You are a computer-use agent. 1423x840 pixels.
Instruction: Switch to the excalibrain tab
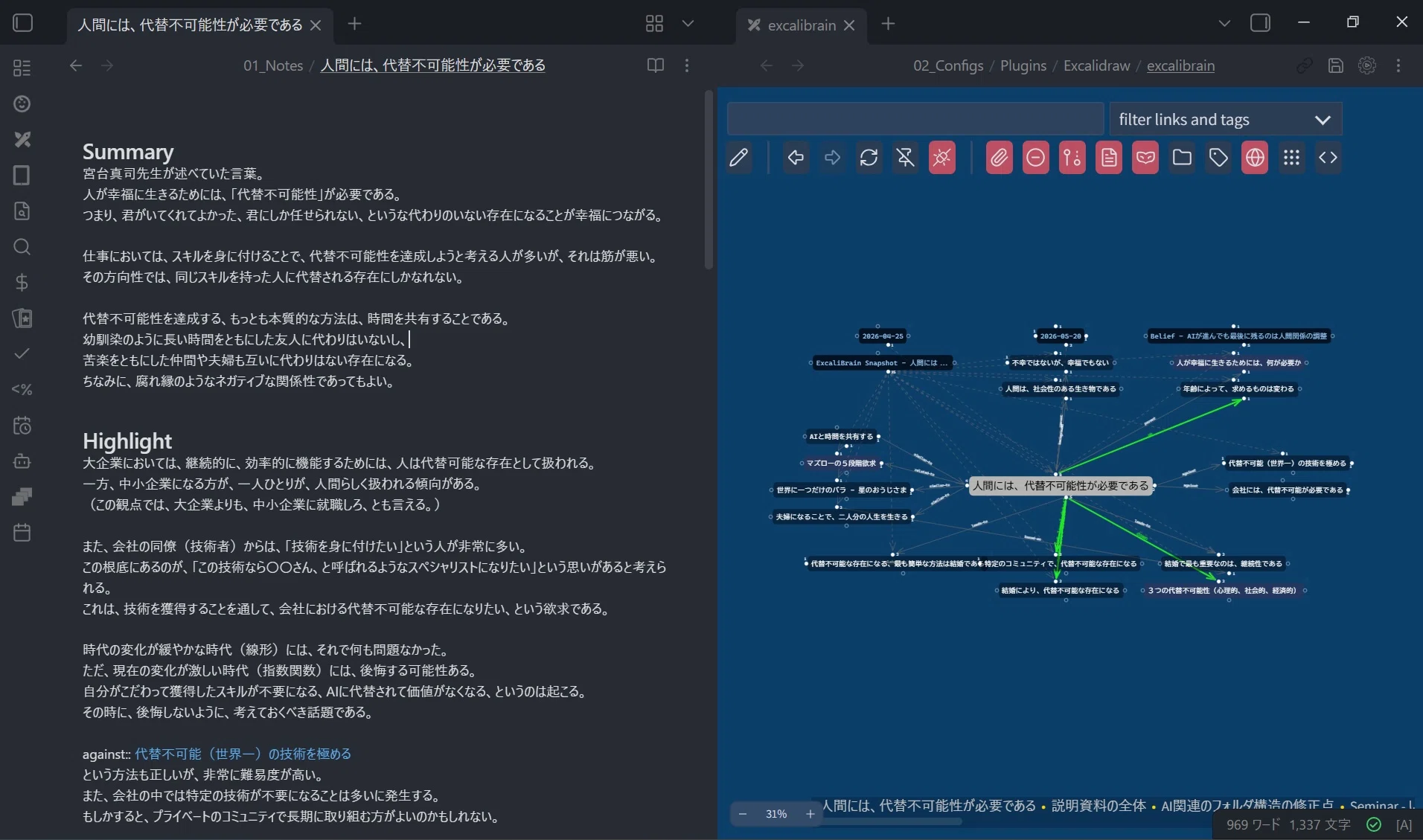click(801, 25)
